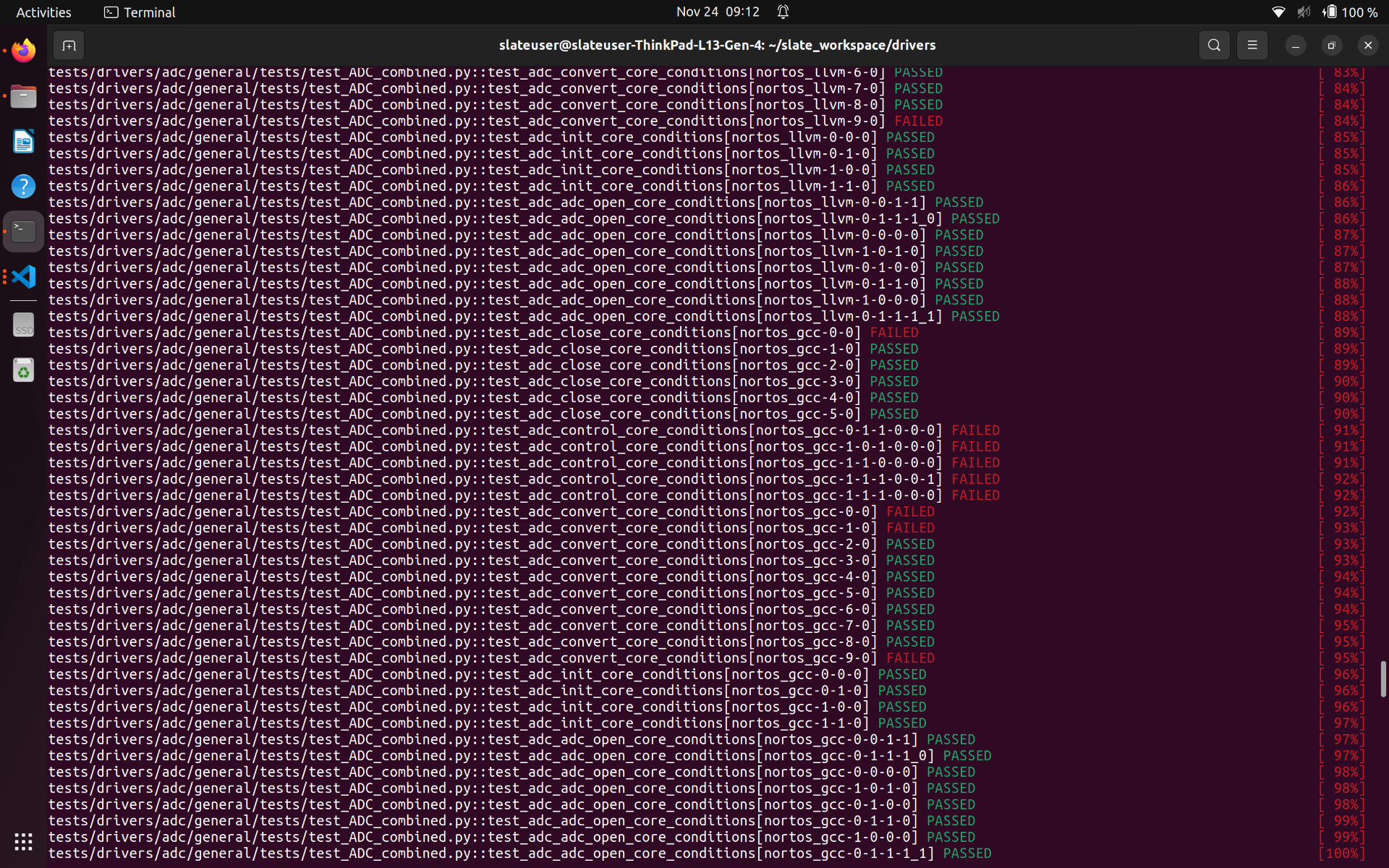The width and height of the screenshot is (1389, 868).
Task: Open the mounted SSD drive icon
Action: click(23, 325)
